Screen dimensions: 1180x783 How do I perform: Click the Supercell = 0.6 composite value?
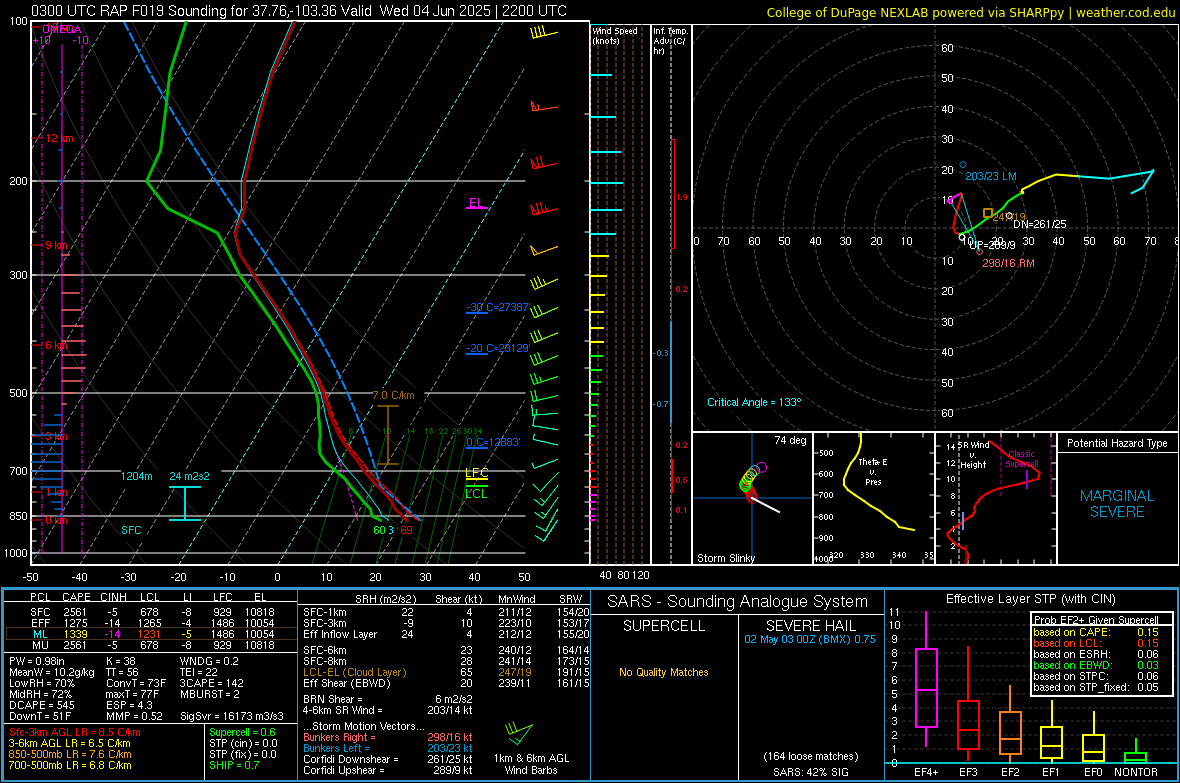coord(242,732)
